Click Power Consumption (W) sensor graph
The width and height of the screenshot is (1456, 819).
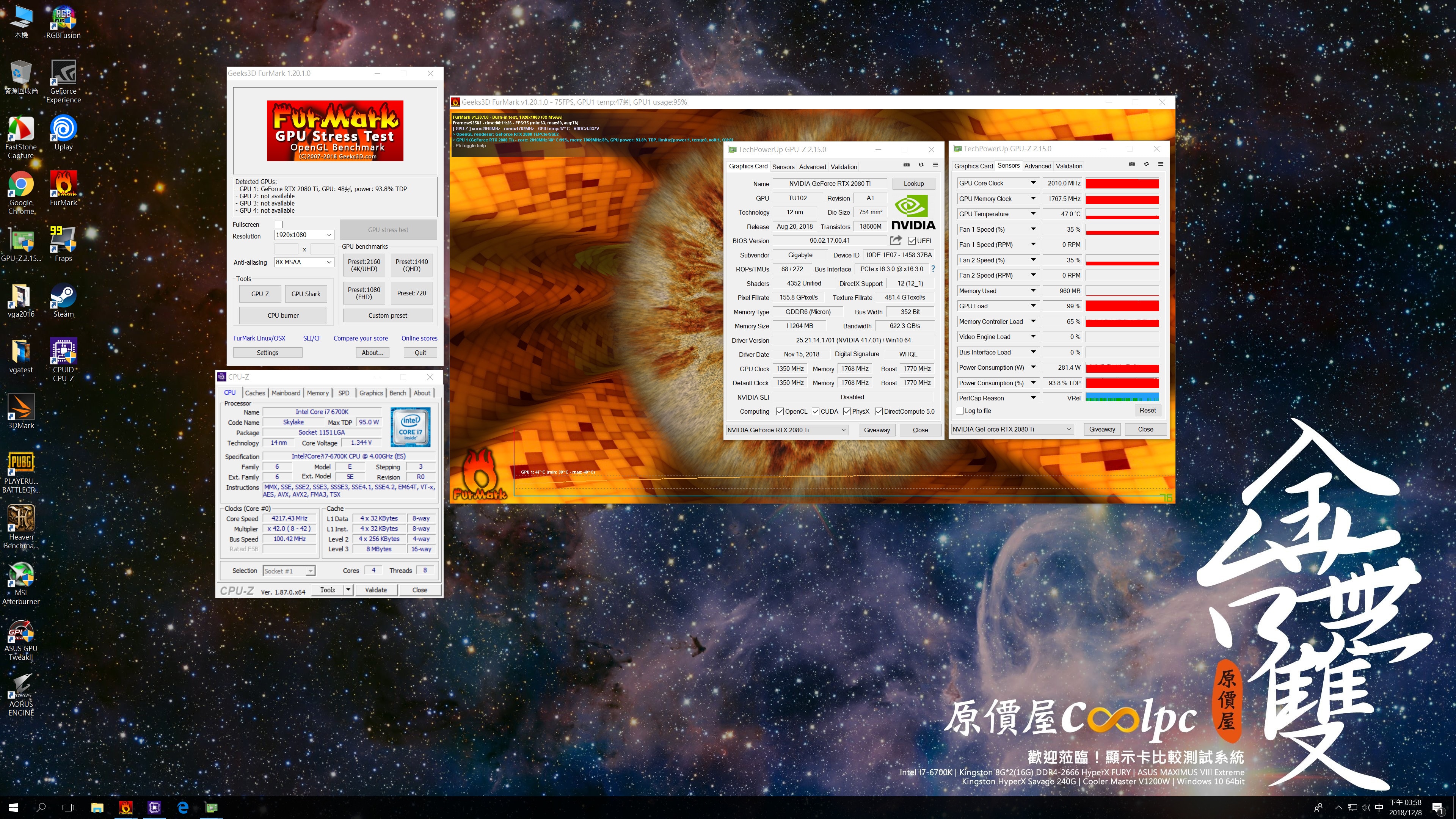pos(1122,367)
